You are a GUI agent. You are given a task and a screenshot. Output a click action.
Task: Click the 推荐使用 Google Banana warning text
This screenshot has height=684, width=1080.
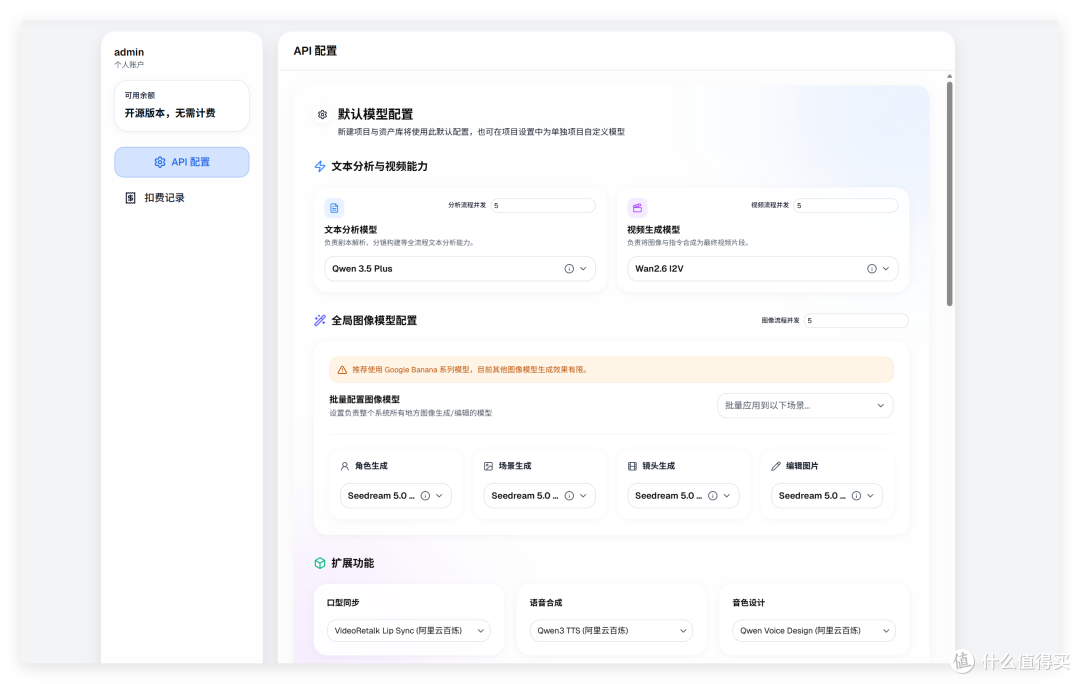(x=470, y=370)
